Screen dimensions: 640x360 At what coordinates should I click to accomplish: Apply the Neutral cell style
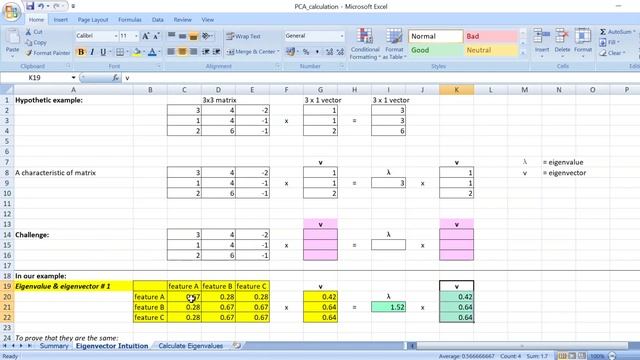point(491,50)
